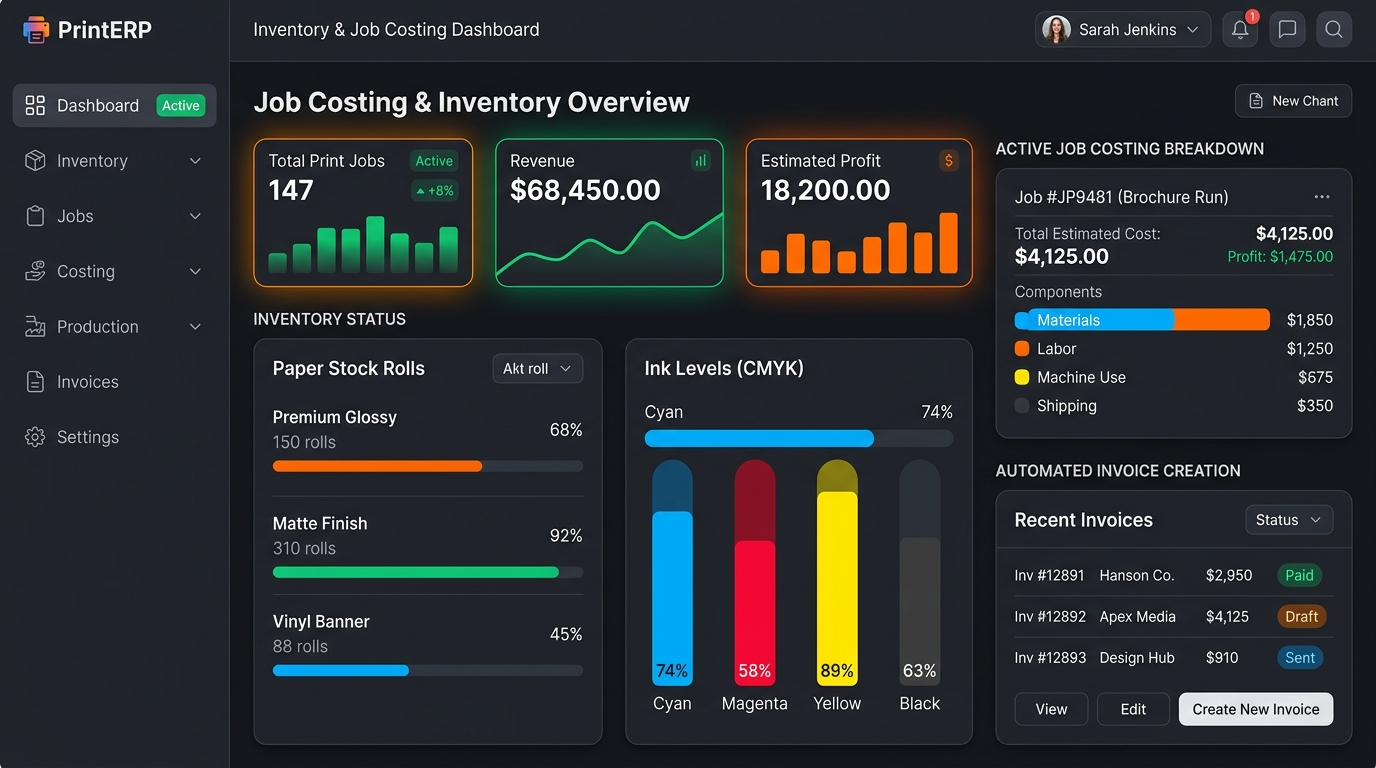The image size is (1376, 768).
Task: Click the search magnifier icon
Action: coord(1334,30)
